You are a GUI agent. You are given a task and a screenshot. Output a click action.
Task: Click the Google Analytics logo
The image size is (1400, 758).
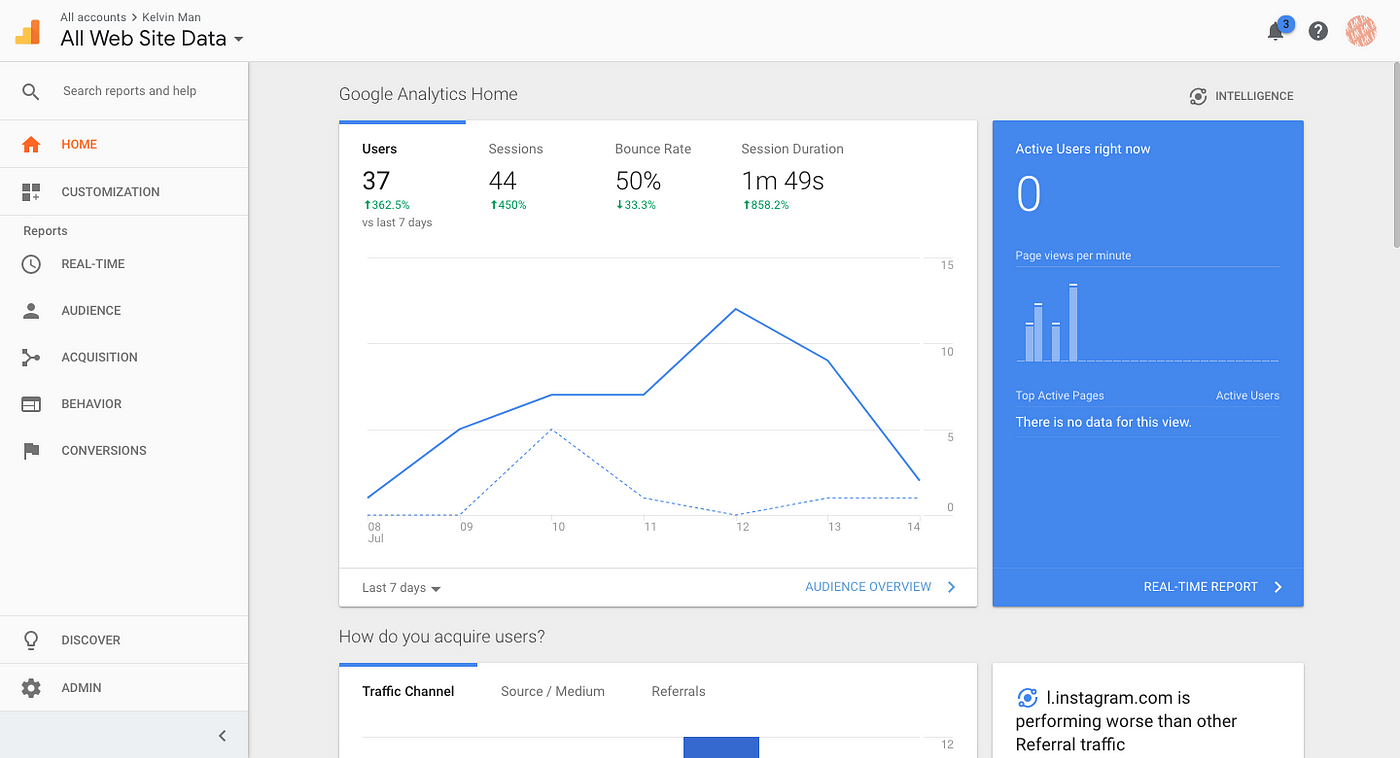[27, 30]
